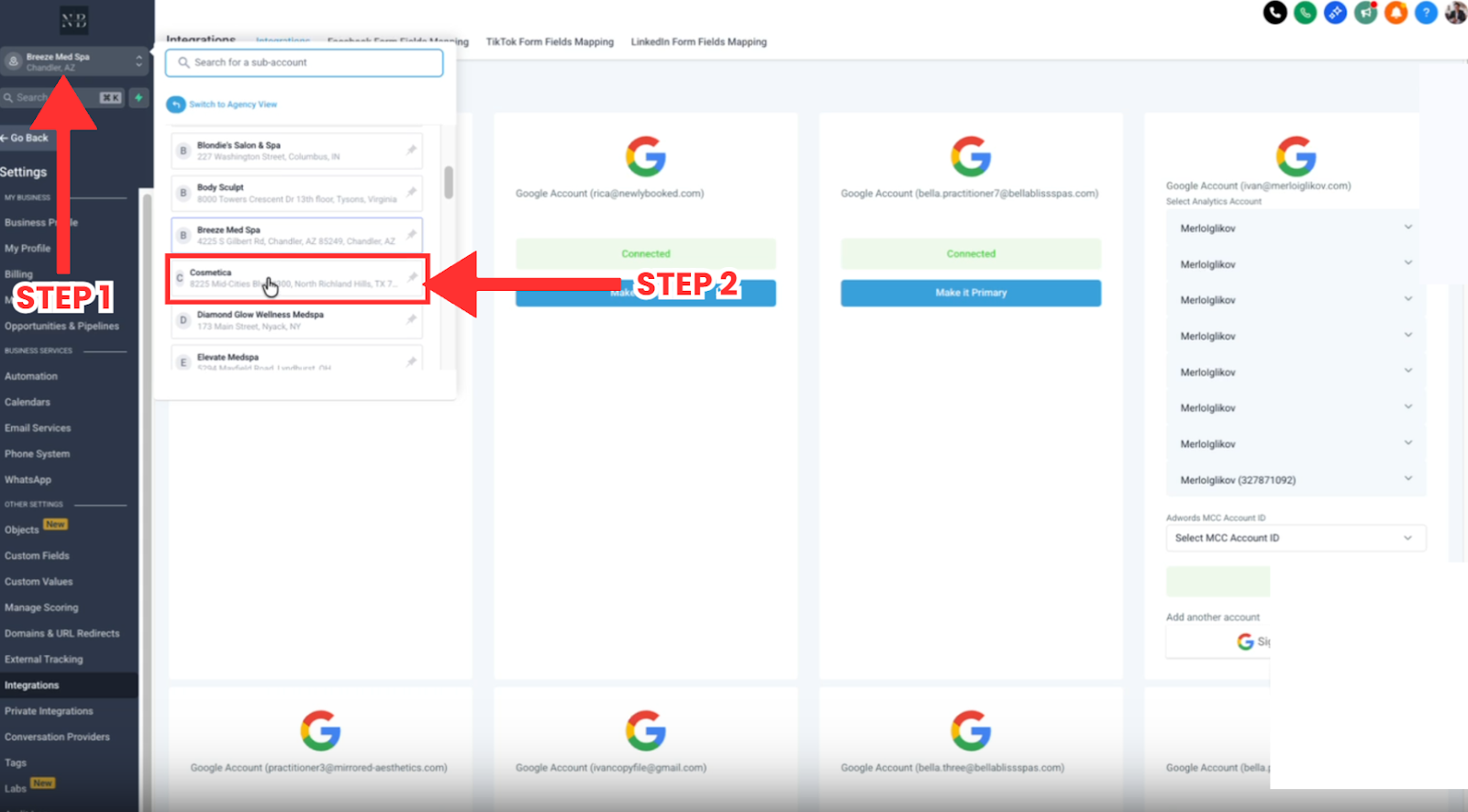Open the blue sparkle AI assistant icon
Image resolution: width=1468 pixels, height=812 pixels.
click(1336, 13)
